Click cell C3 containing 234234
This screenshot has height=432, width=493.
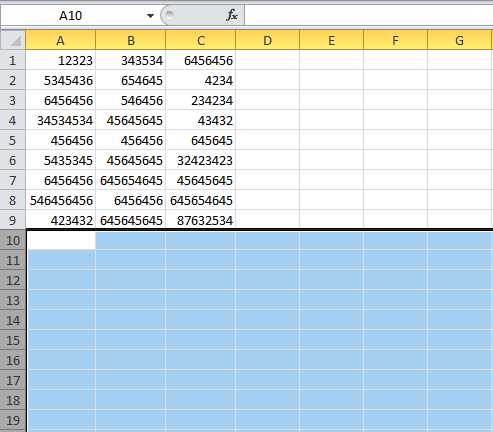(x=201, y=100)
